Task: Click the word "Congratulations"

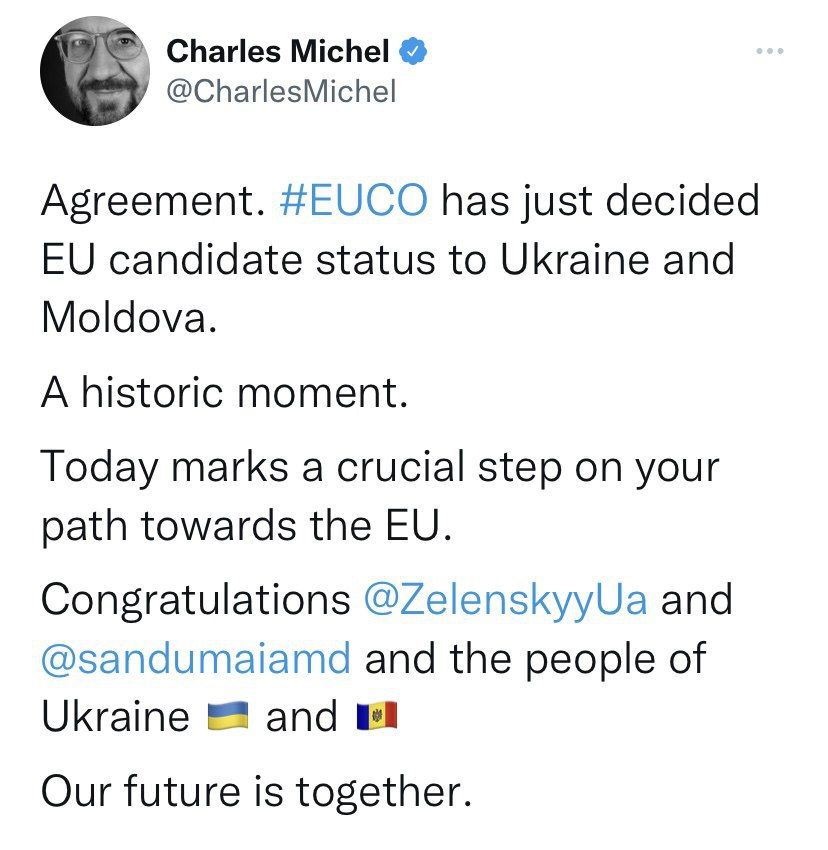Action: (195, 600)
